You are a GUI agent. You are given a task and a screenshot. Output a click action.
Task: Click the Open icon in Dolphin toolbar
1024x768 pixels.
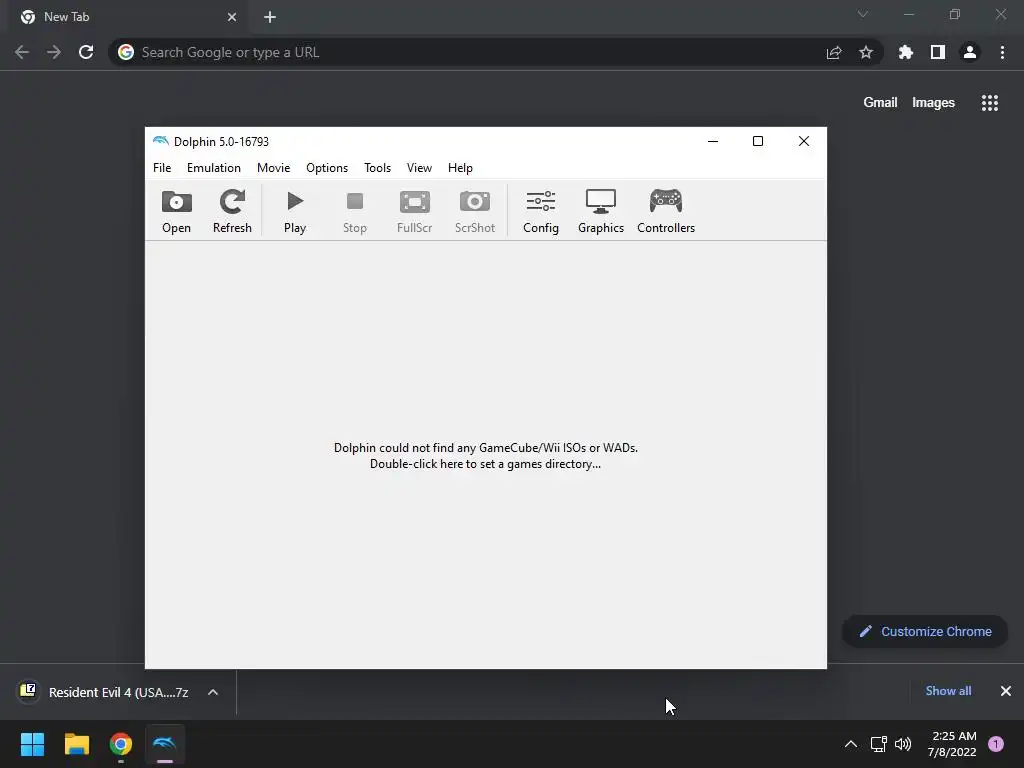pos(176,210)
